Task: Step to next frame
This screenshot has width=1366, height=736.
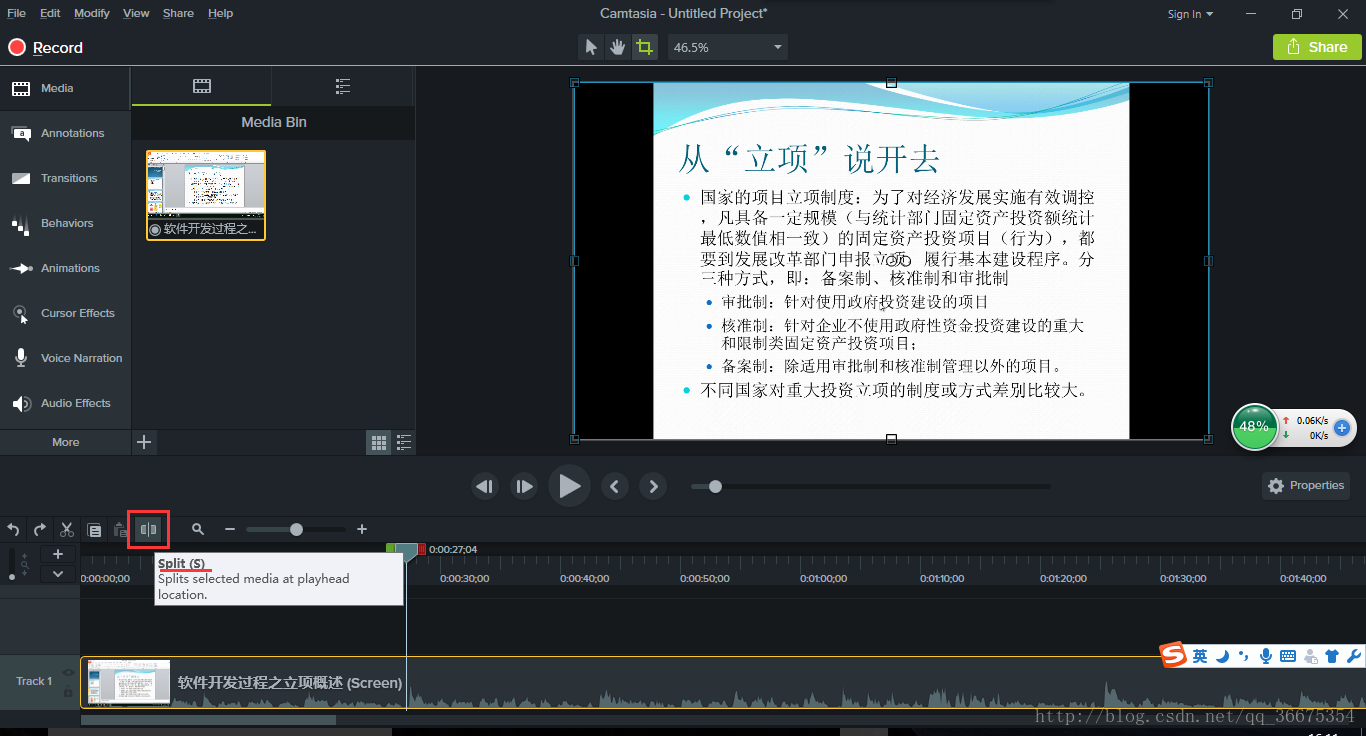Action: pyautogui.click(x=524, y=486)
